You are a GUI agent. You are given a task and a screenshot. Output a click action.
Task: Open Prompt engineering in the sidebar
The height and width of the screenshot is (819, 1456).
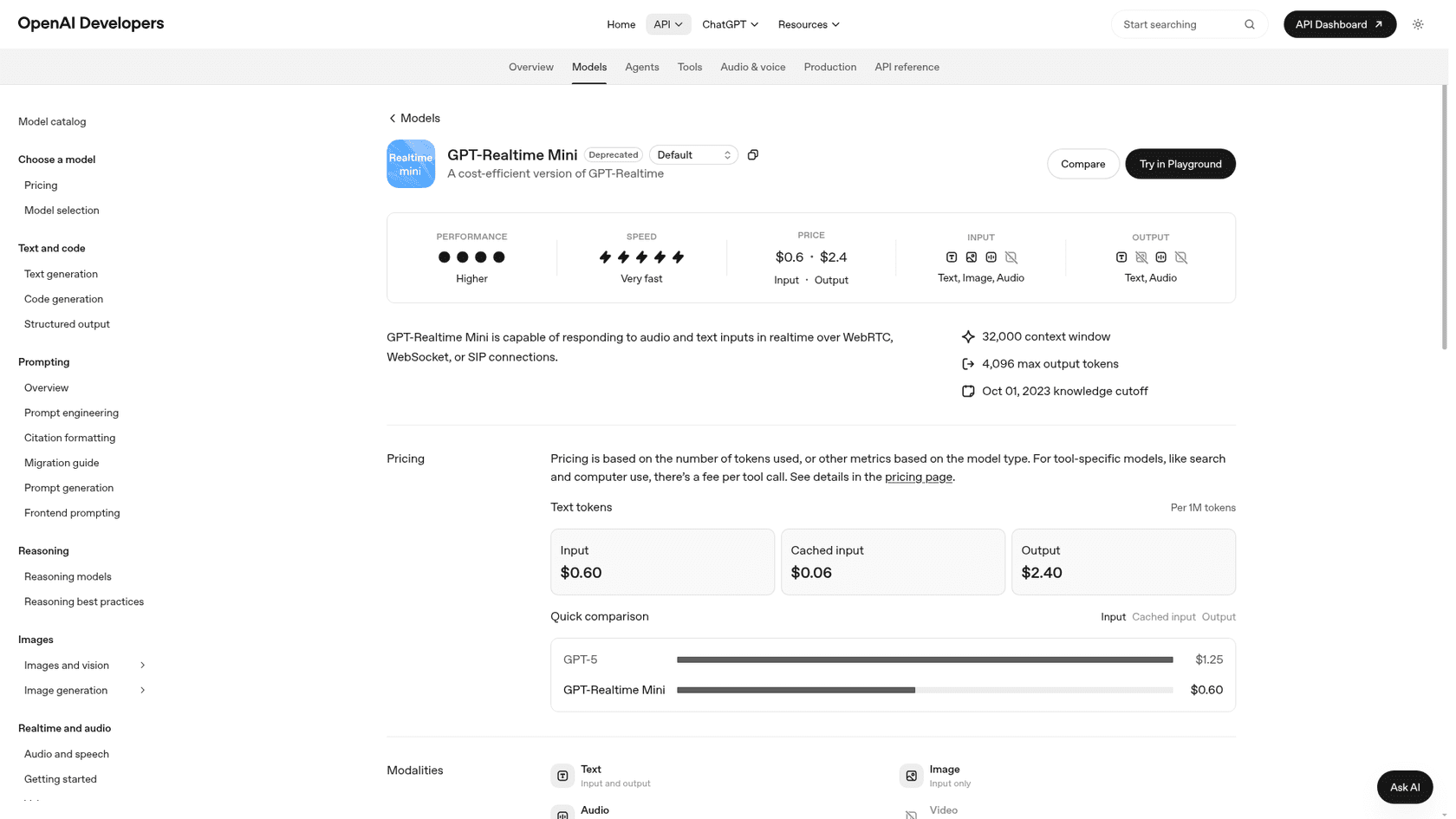pyautogui.click(x=71, y=413)
